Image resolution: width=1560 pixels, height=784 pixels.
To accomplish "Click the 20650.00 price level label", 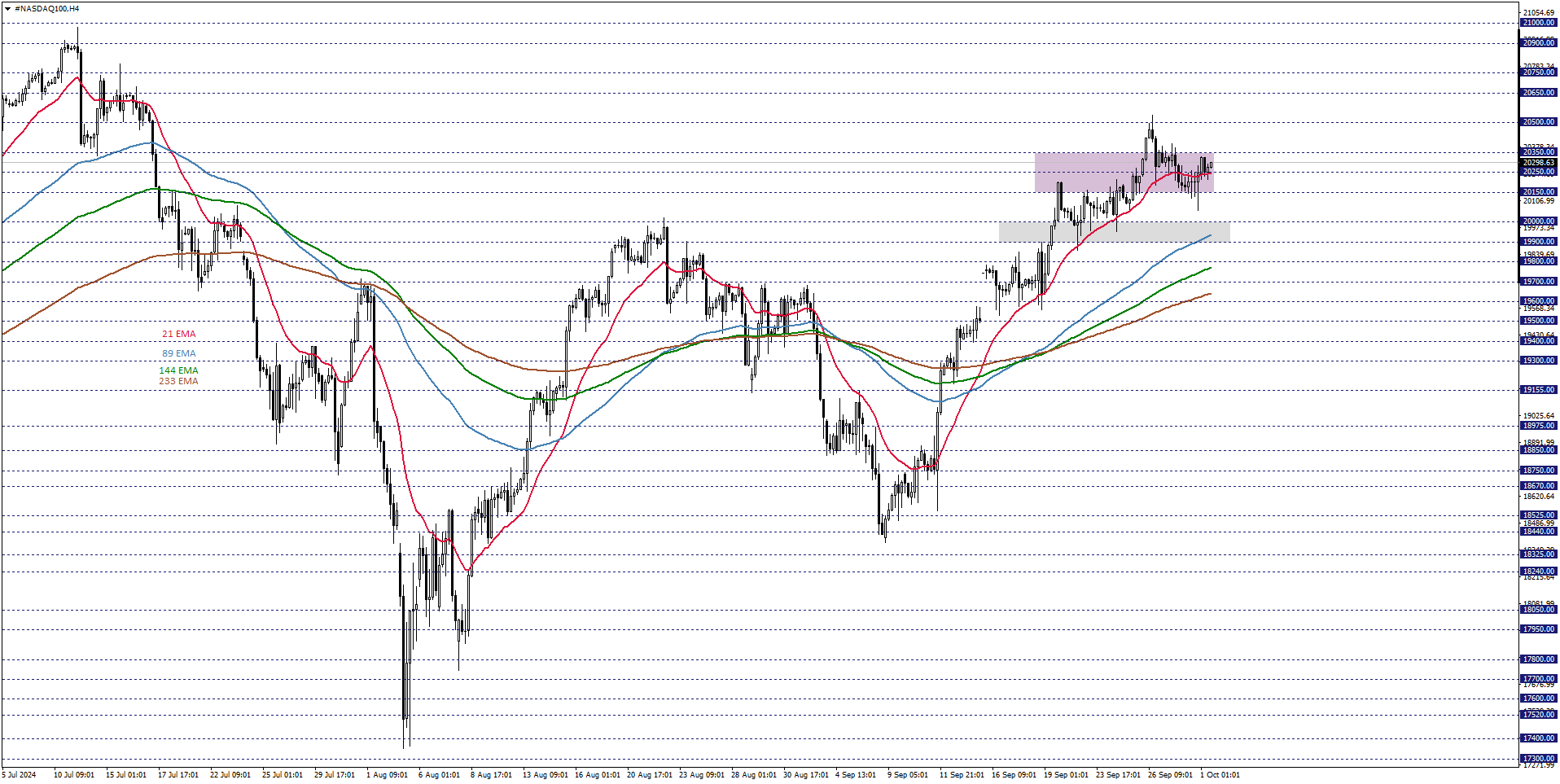I will pyautogui.click(x=1539, y=93).
